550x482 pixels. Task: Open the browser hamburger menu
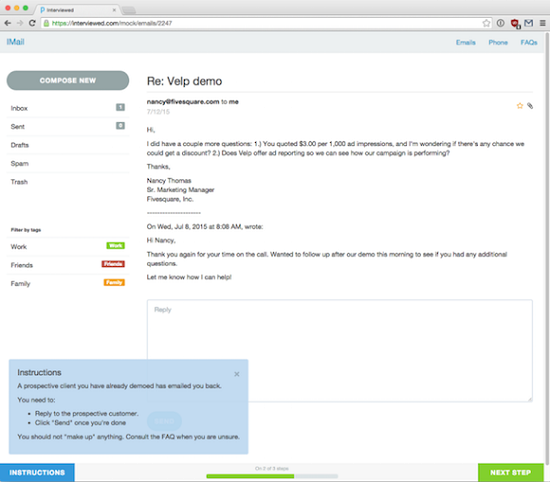coord(542,23)
